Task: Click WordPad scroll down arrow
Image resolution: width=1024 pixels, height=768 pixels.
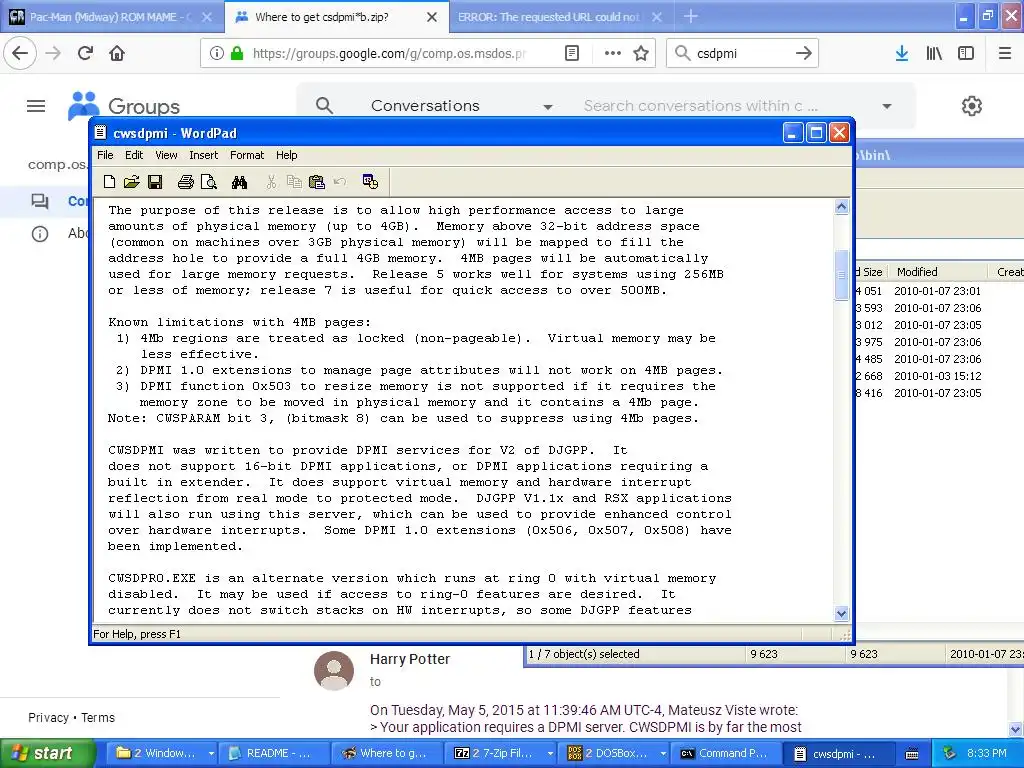Action: (x=841, y=613)
